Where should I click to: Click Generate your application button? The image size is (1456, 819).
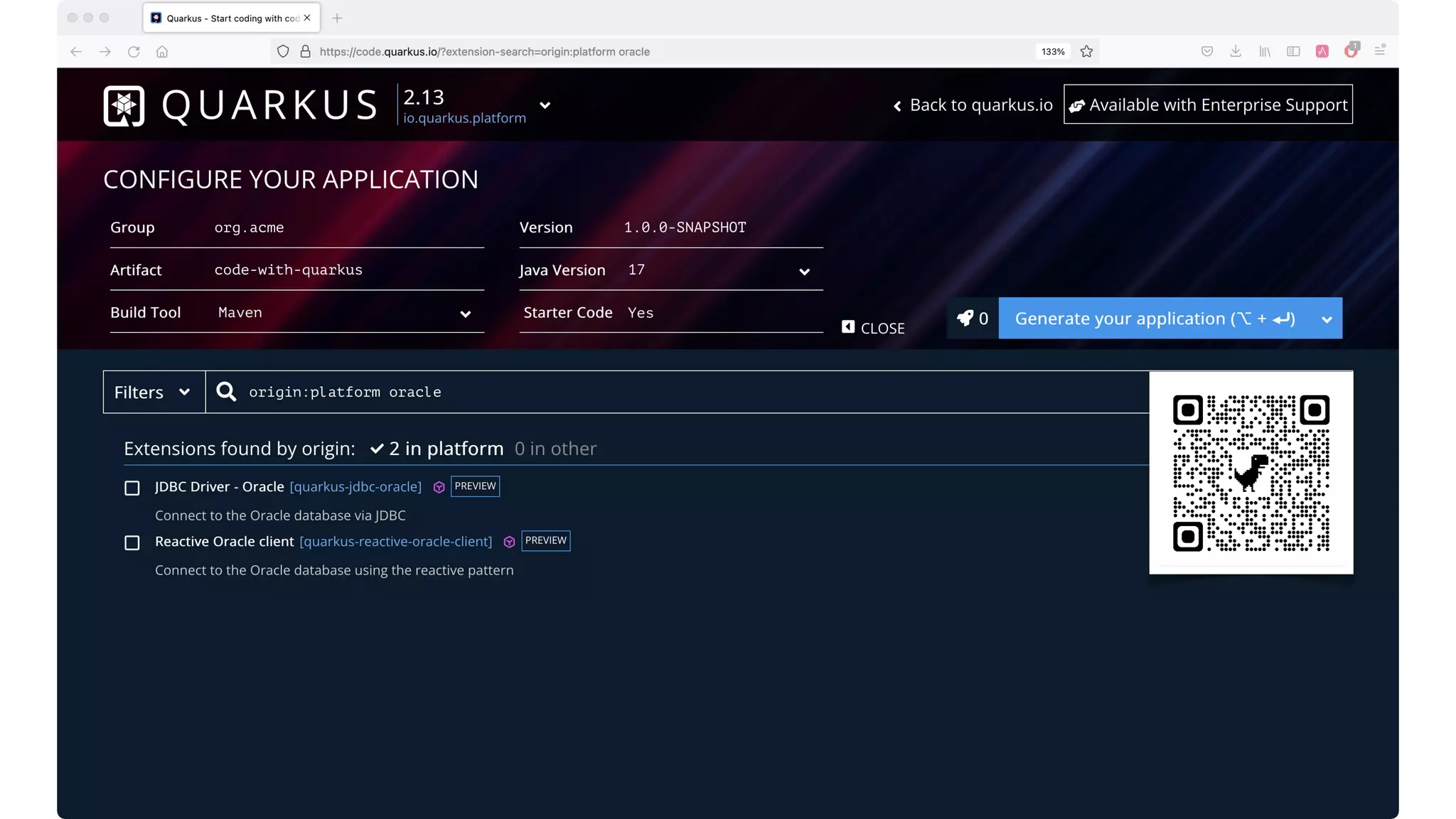pyautogui.click(x=1155, y=318)
